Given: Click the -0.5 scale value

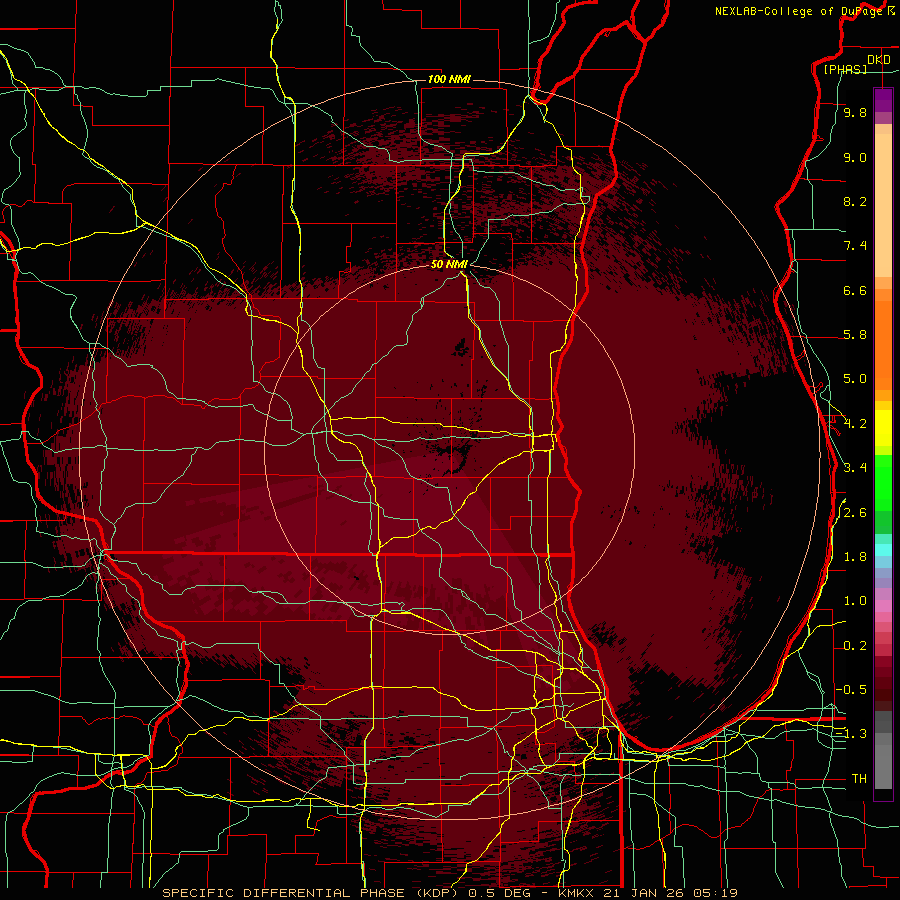Looking at the screenshot, I should click(x=851, y=689).
